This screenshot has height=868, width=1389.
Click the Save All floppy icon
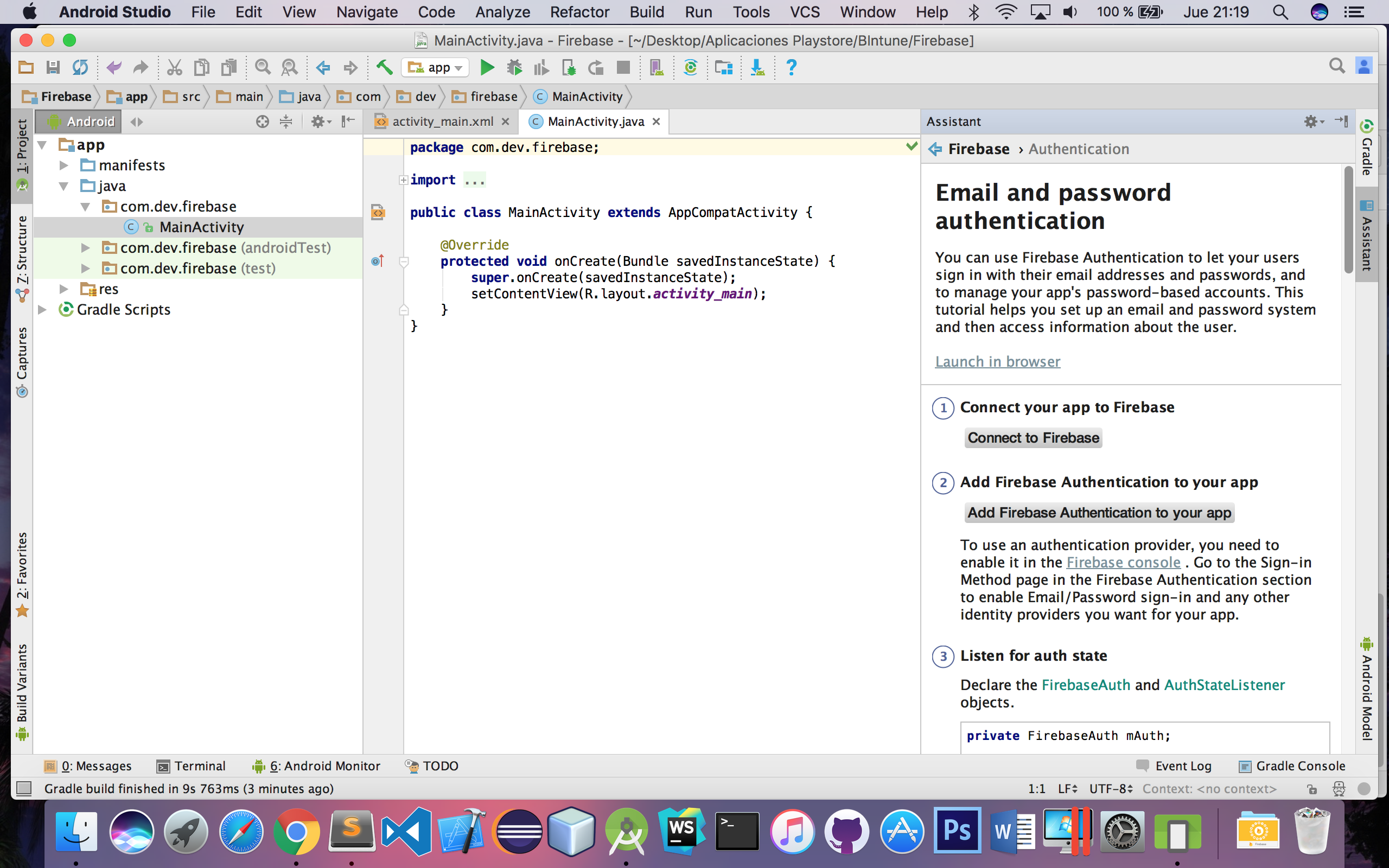point(53,68)
